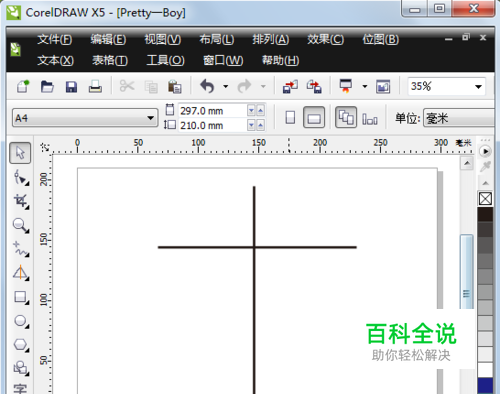Expand the undo history dropdown arrow
This screenshot has width=500, height=394.
[x=226, y=87]
